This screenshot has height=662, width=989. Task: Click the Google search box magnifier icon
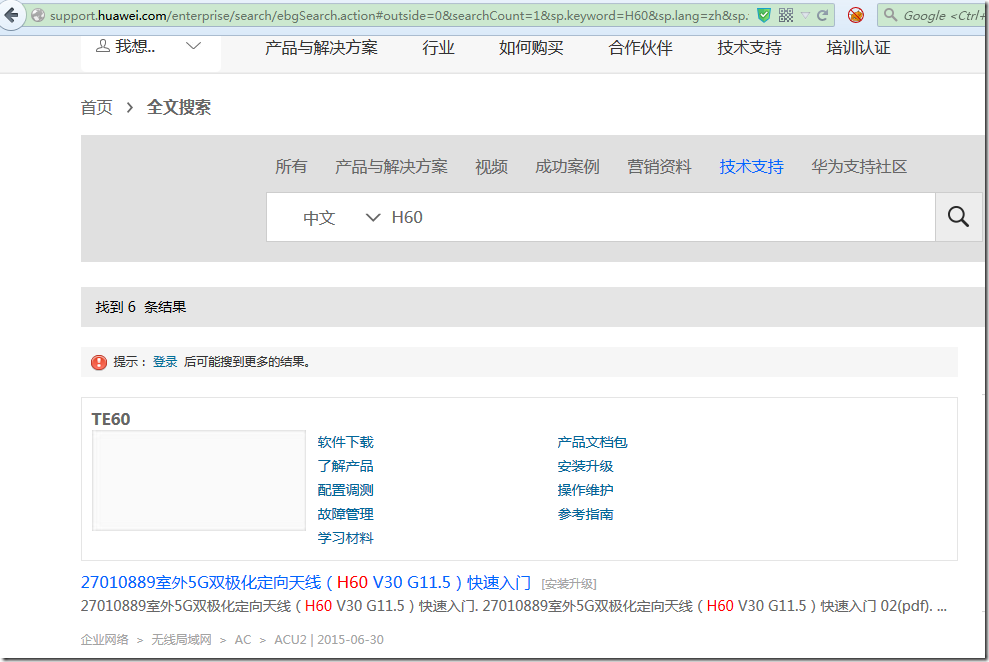tap(890, 15)
